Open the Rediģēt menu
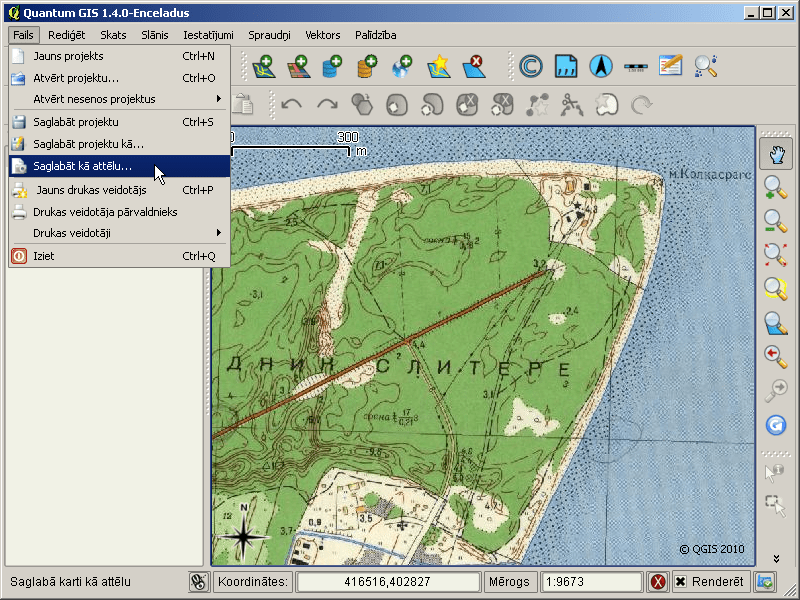 pos(66,35)
